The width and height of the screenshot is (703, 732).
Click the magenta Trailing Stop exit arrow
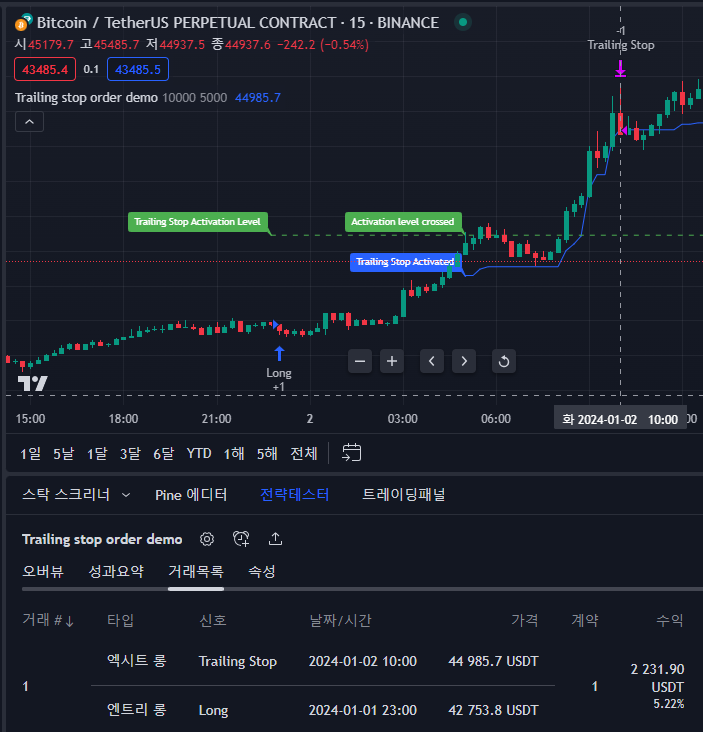click(x=620, y=69)
